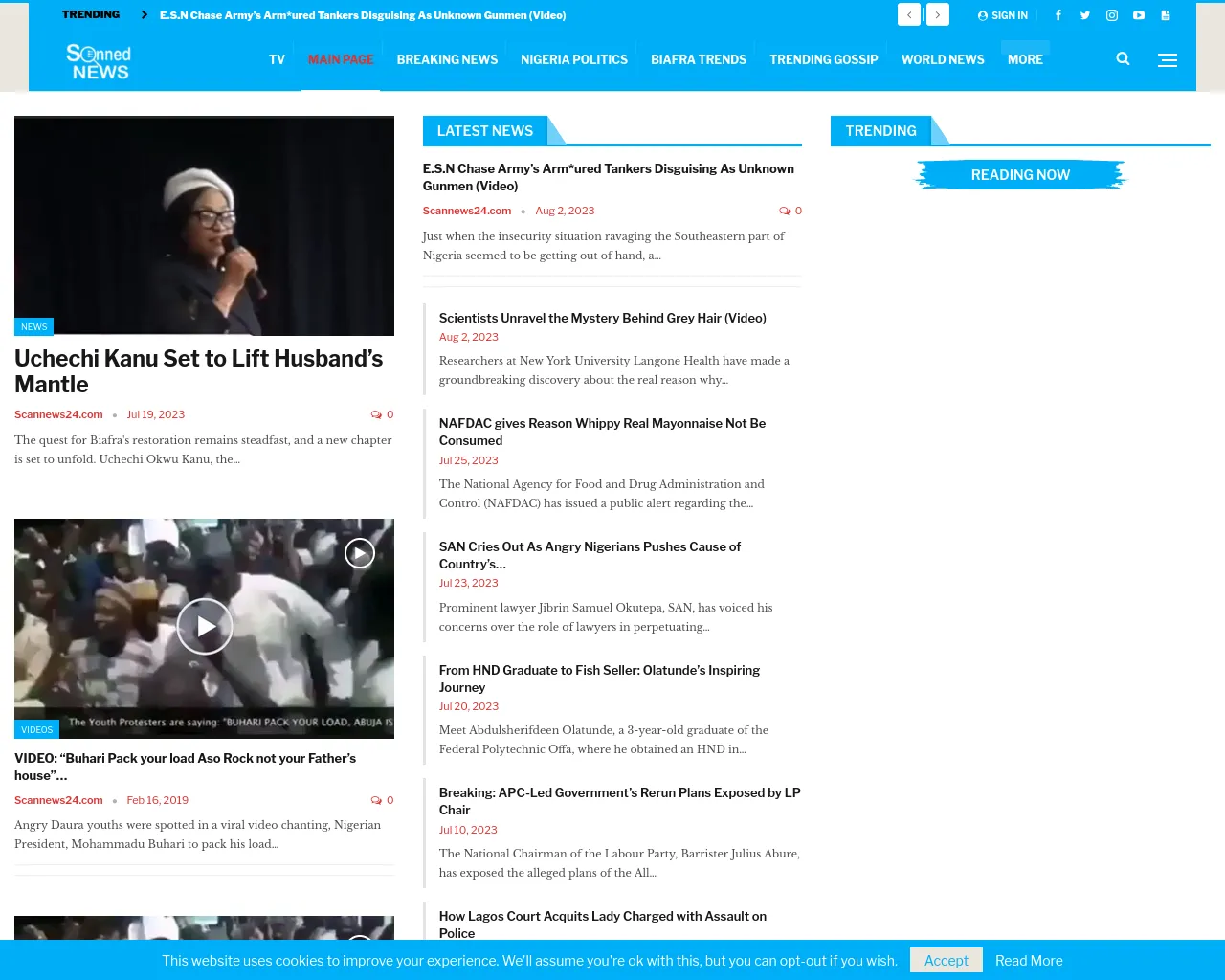
Task: Click 'Jul 20, 2023' date under Olatunde article
Action: 469,706
